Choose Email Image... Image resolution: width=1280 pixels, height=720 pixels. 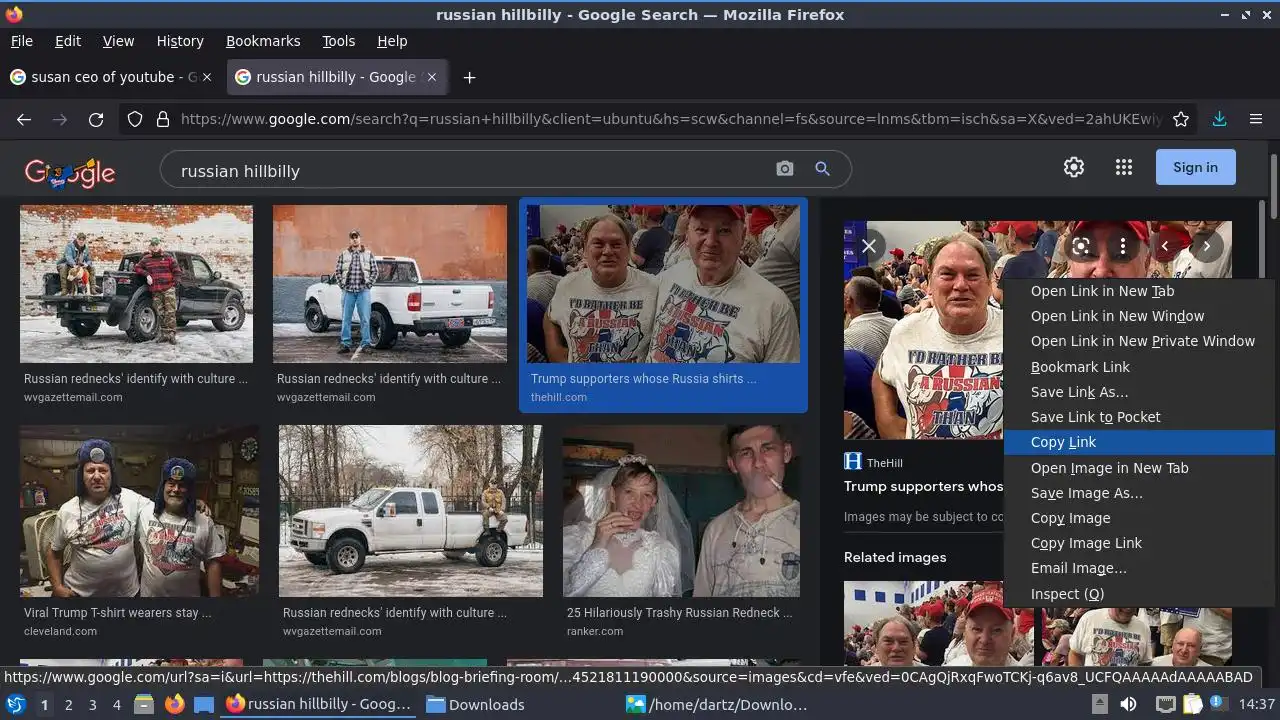tap(1139, 568)
